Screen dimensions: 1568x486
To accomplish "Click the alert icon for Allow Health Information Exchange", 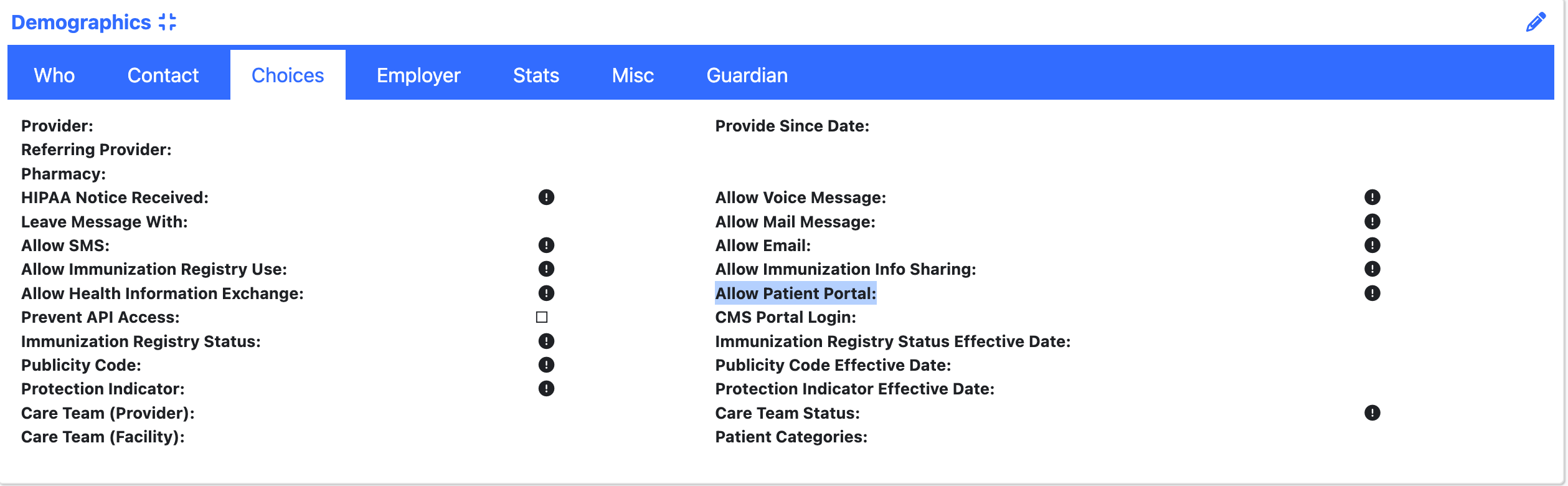I will tap(545, 293).
